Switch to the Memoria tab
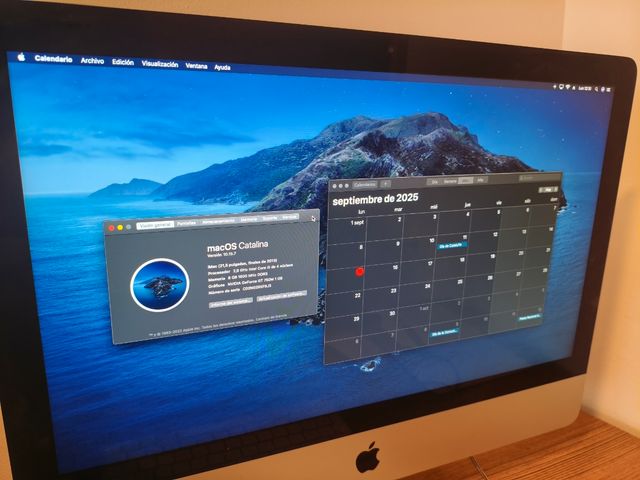 click(x=249, y=220)
